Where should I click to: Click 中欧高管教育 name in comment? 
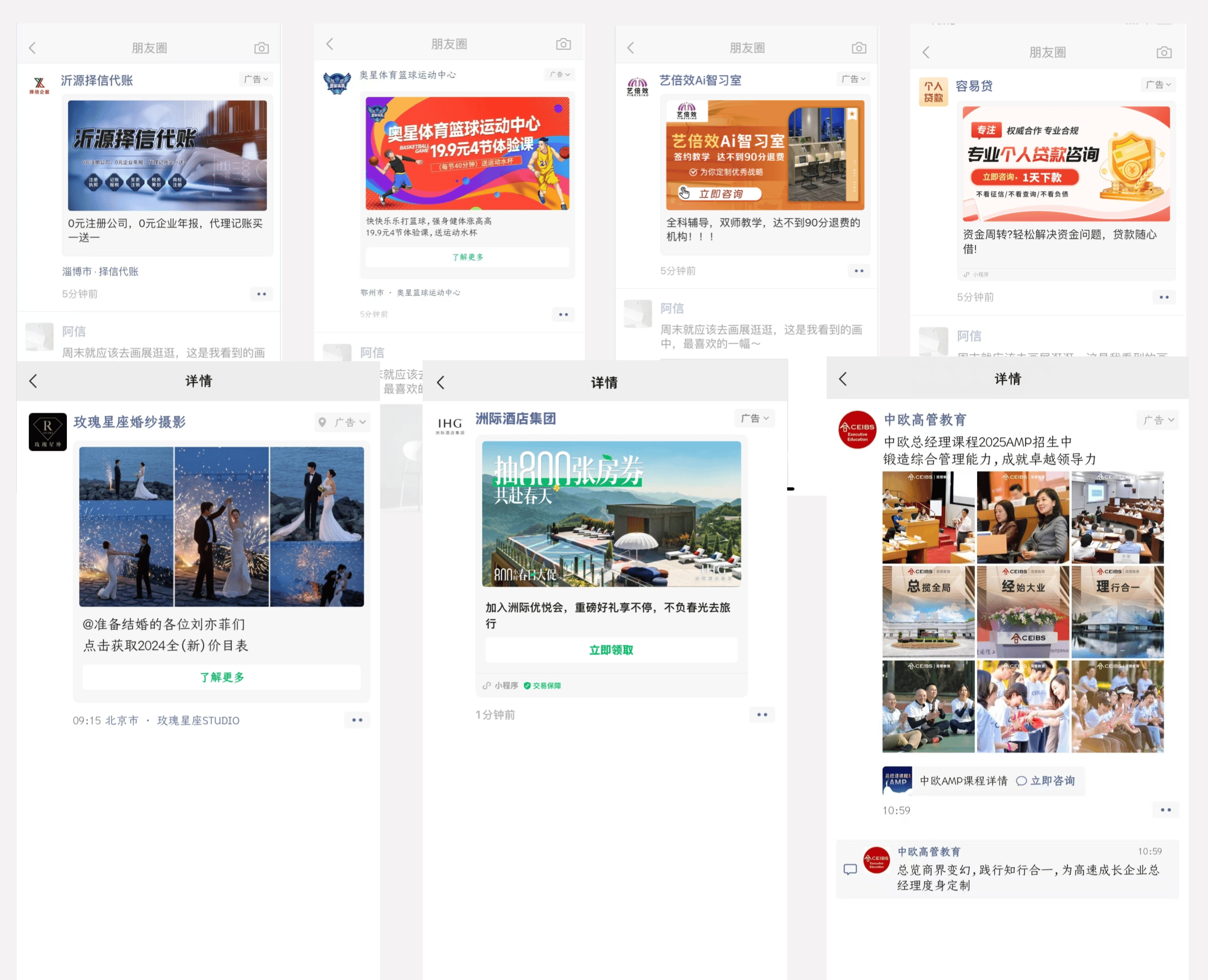click(929, 851)
